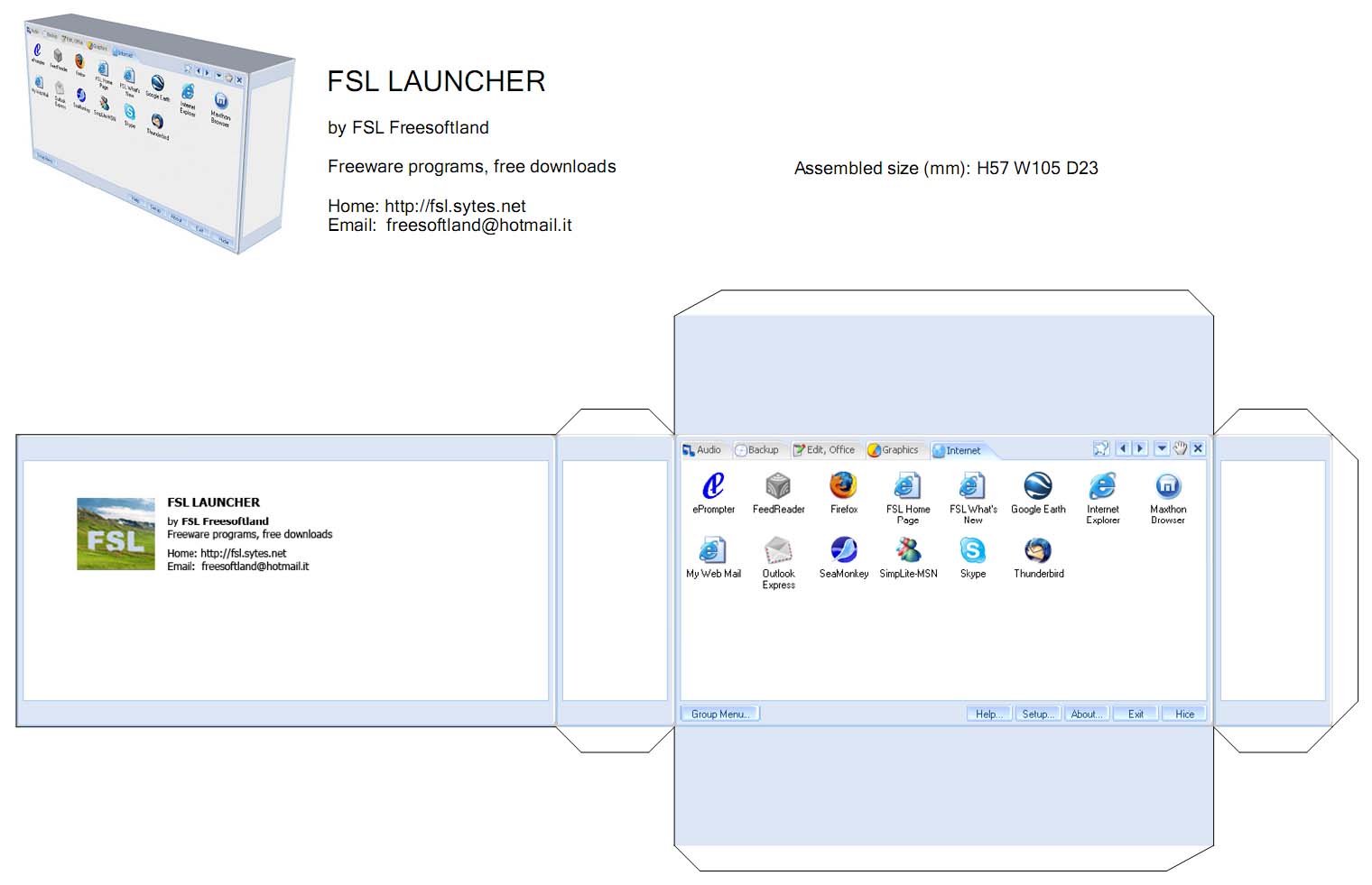Image resolution: width=1372 pixels, height=885 pixels.
Task: Switch to the Audio tab
Action: click(x=702, y=450)
